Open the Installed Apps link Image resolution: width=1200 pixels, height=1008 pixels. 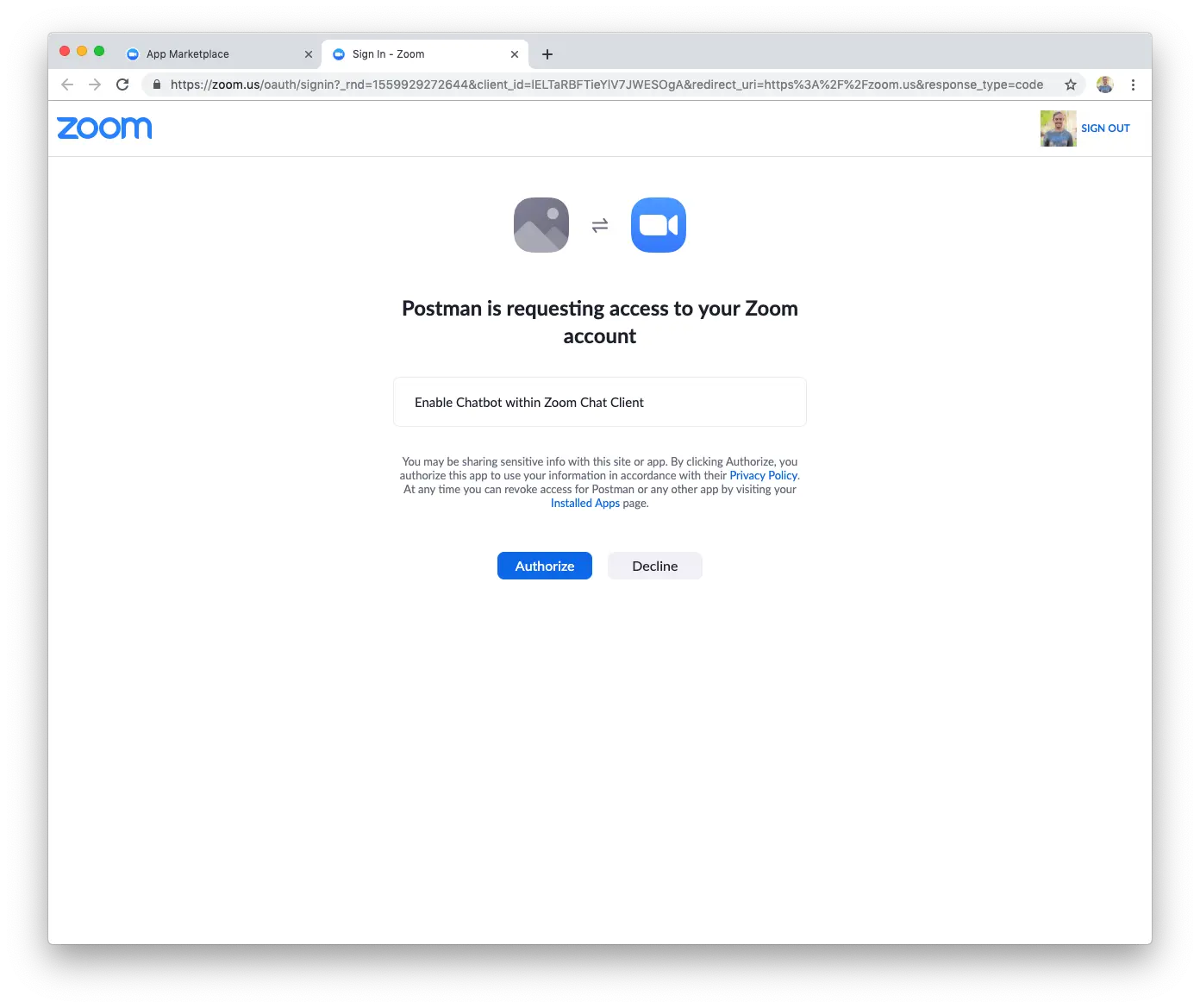pos(585,503)
